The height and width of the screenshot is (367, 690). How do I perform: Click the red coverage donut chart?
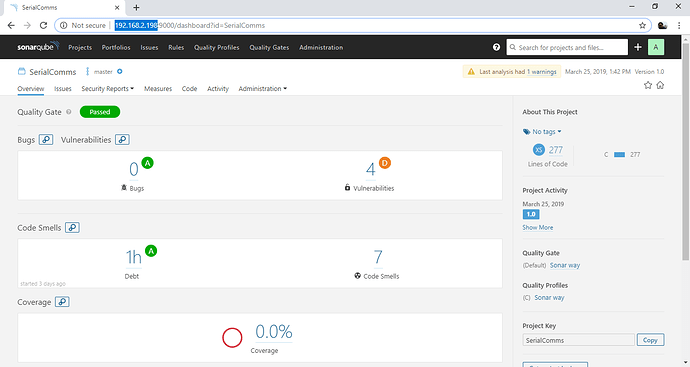coord(232,338)
